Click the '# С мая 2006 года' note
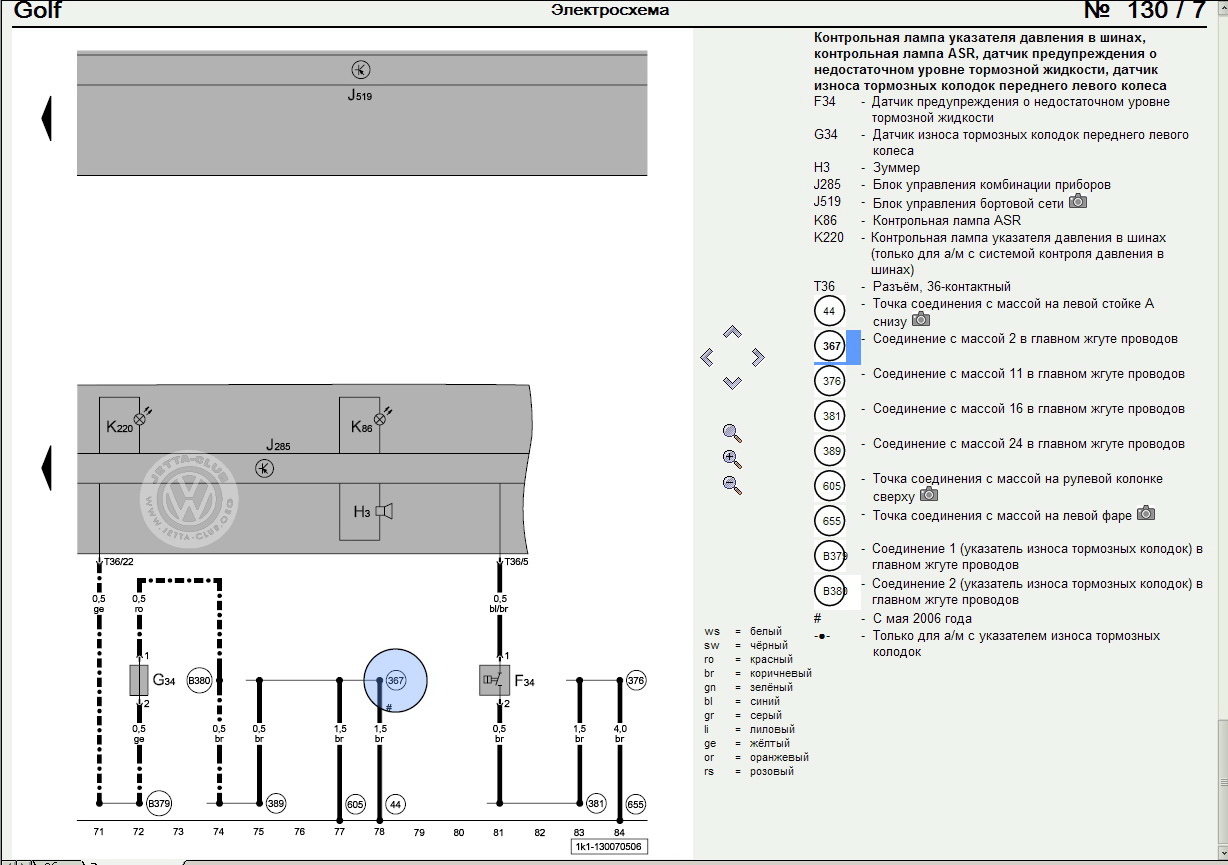 [893, 618]
